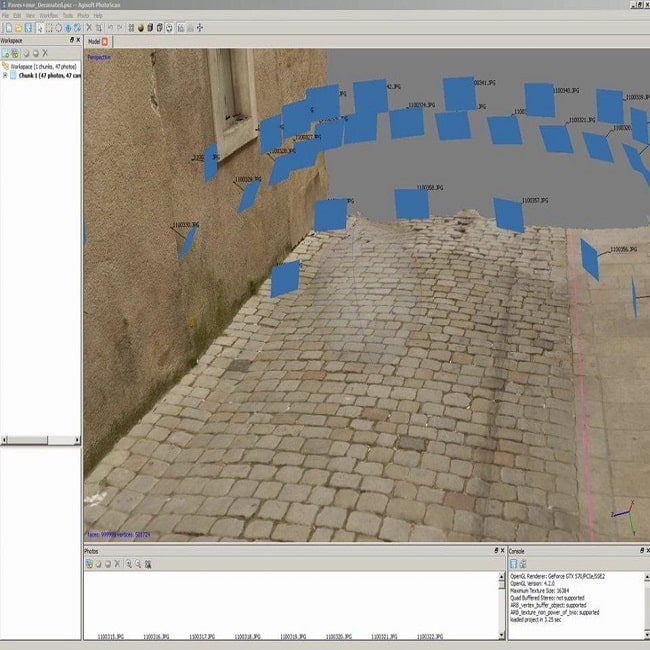
Task: Open the File menu
Action: point(6,16)
